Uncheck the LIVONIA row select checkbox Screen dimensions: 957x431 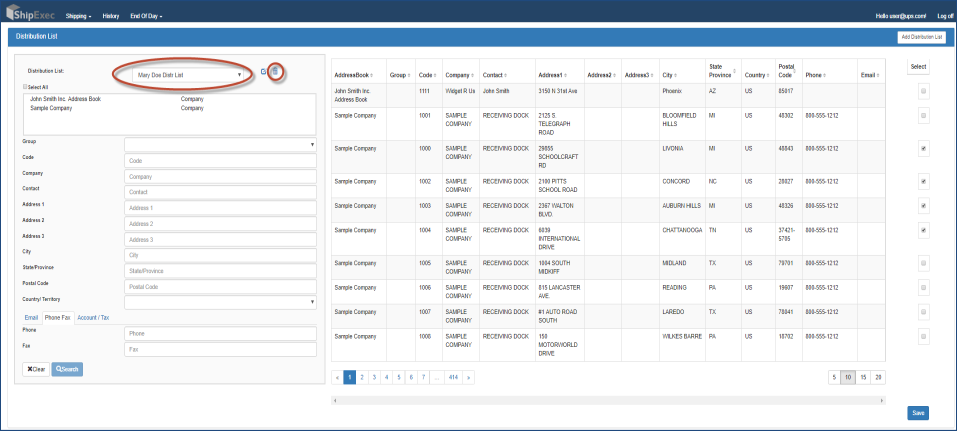pos(923,149)
